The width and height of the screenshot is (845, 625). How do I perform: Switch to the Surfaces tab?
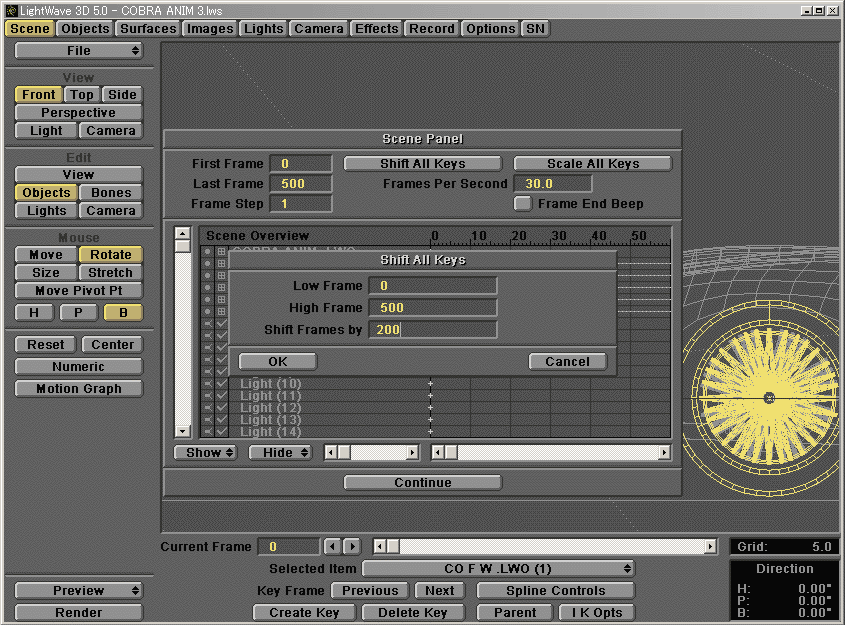point(148,29)
